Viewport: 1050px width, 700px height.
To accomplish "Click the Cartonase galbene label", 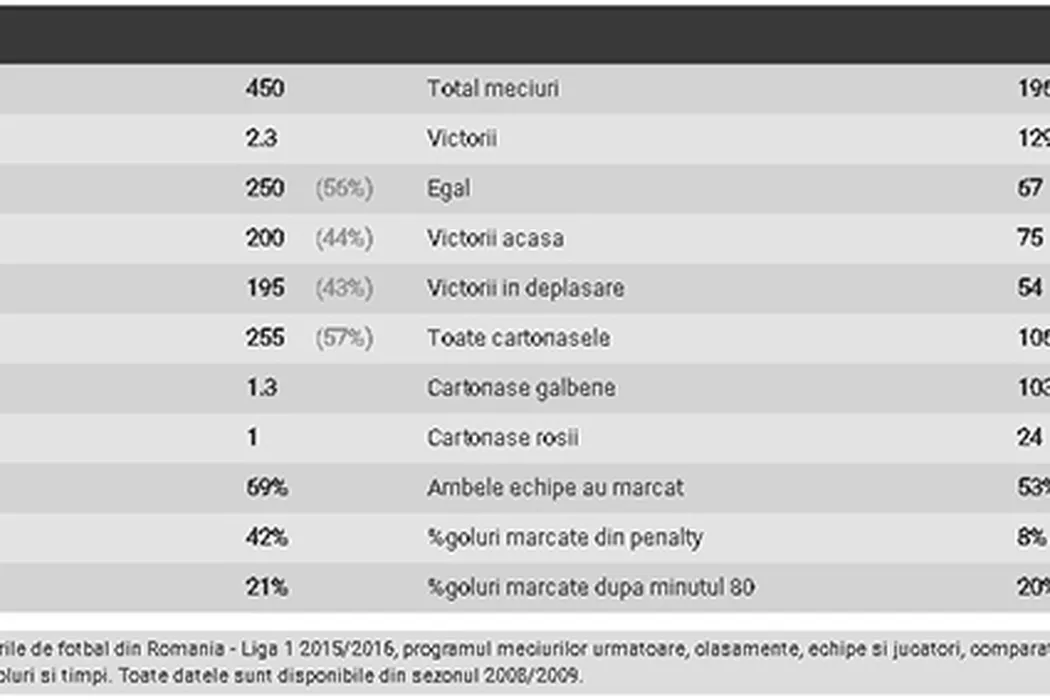I will pos(521,388).
